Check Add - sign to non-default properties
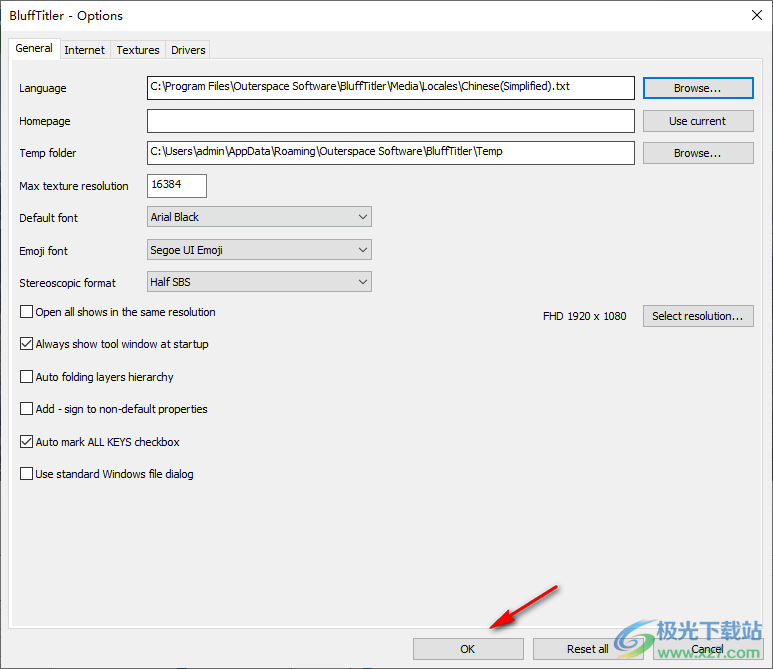The image size is (773, 669). pos(27,409)
